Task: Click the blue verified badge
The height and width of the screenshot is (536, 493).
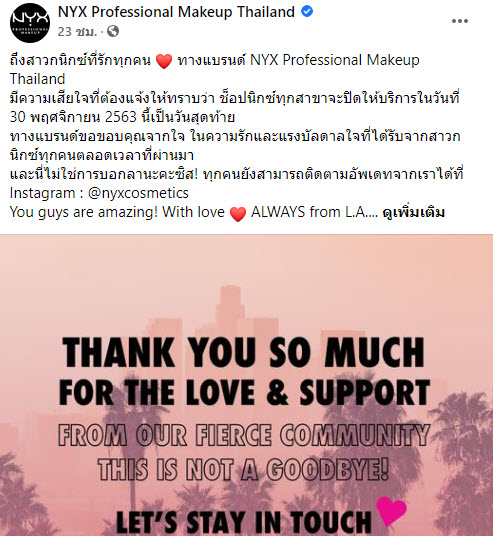Action: click(307, 12)
